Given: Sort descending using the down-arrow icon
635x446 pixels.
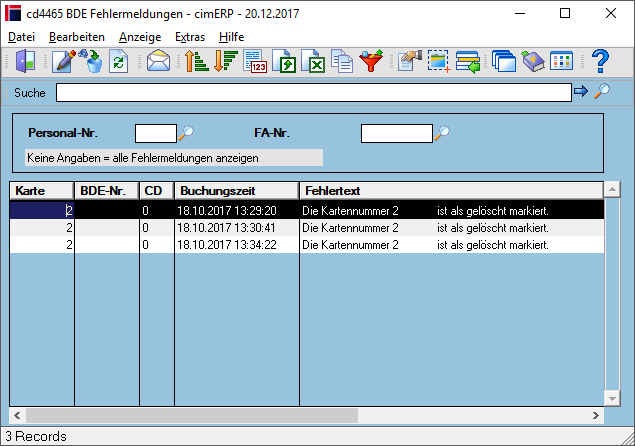Looking at the screenshot, I should pos(226,61).
